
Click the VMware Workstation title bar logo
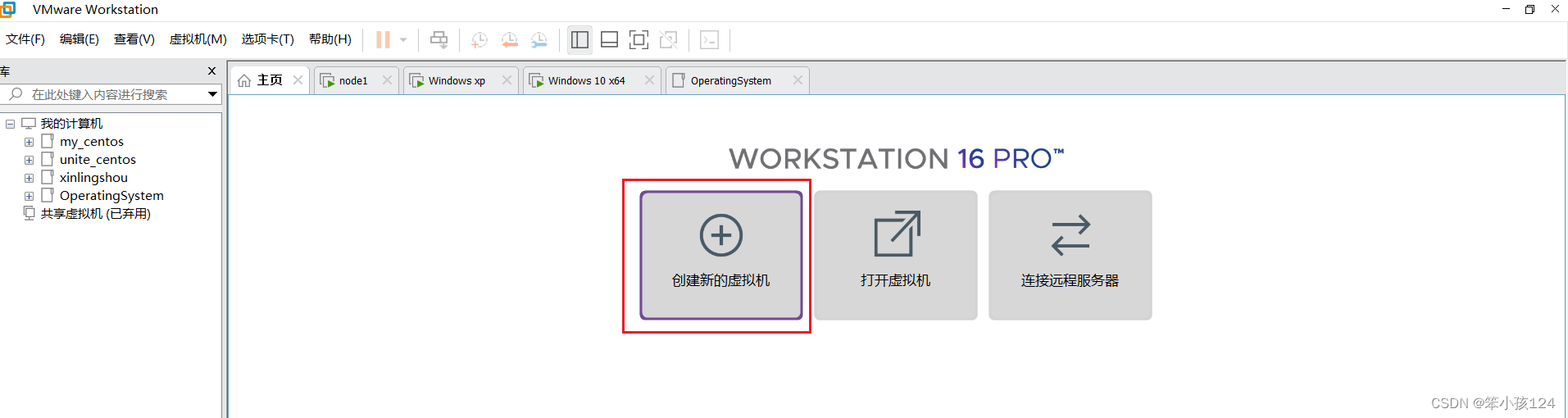[x=8, y=9]
